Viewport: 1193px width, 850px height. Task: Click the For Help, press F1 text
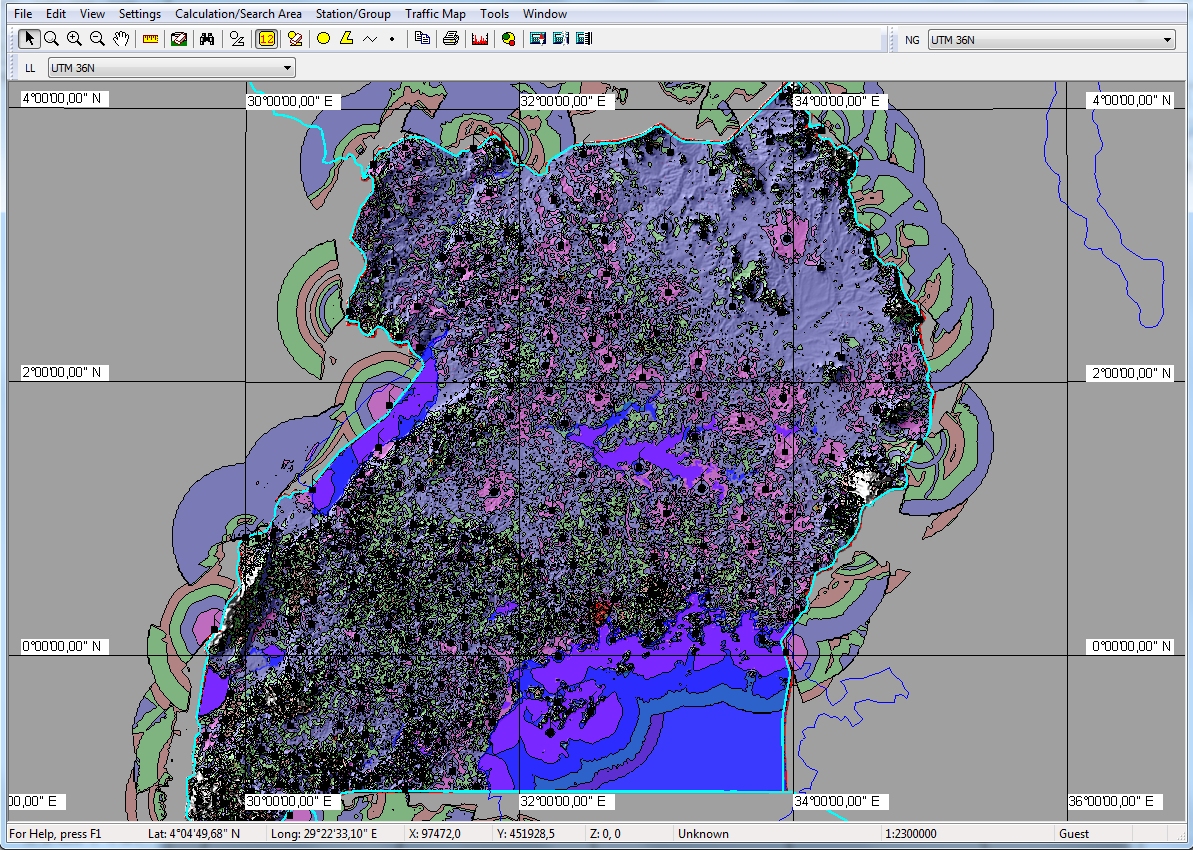coord(55,834)
